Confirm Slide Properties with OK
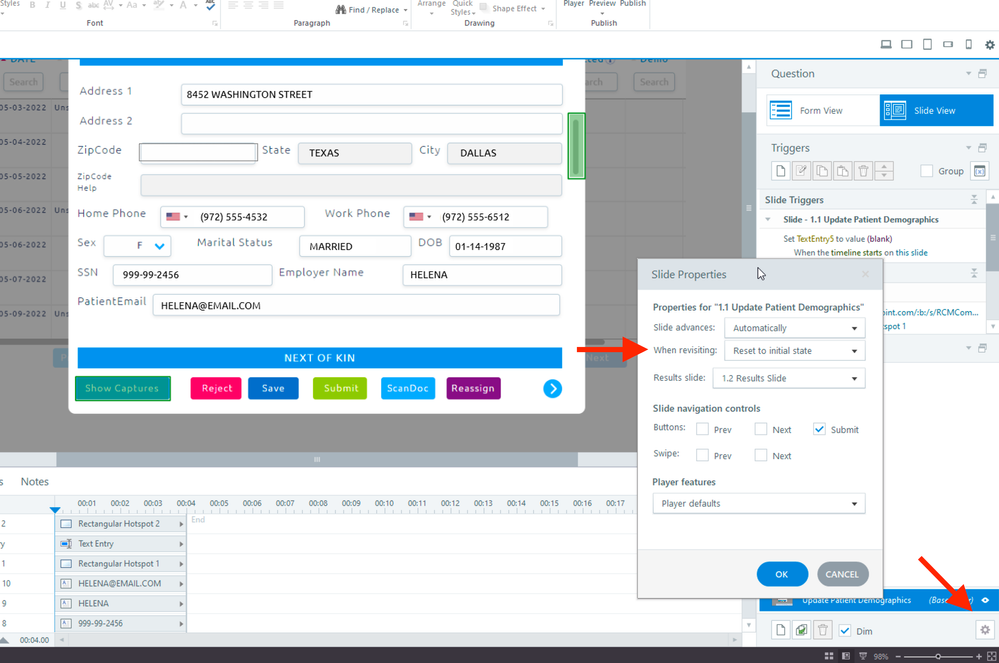999x663 pixels. coord(782,574)
